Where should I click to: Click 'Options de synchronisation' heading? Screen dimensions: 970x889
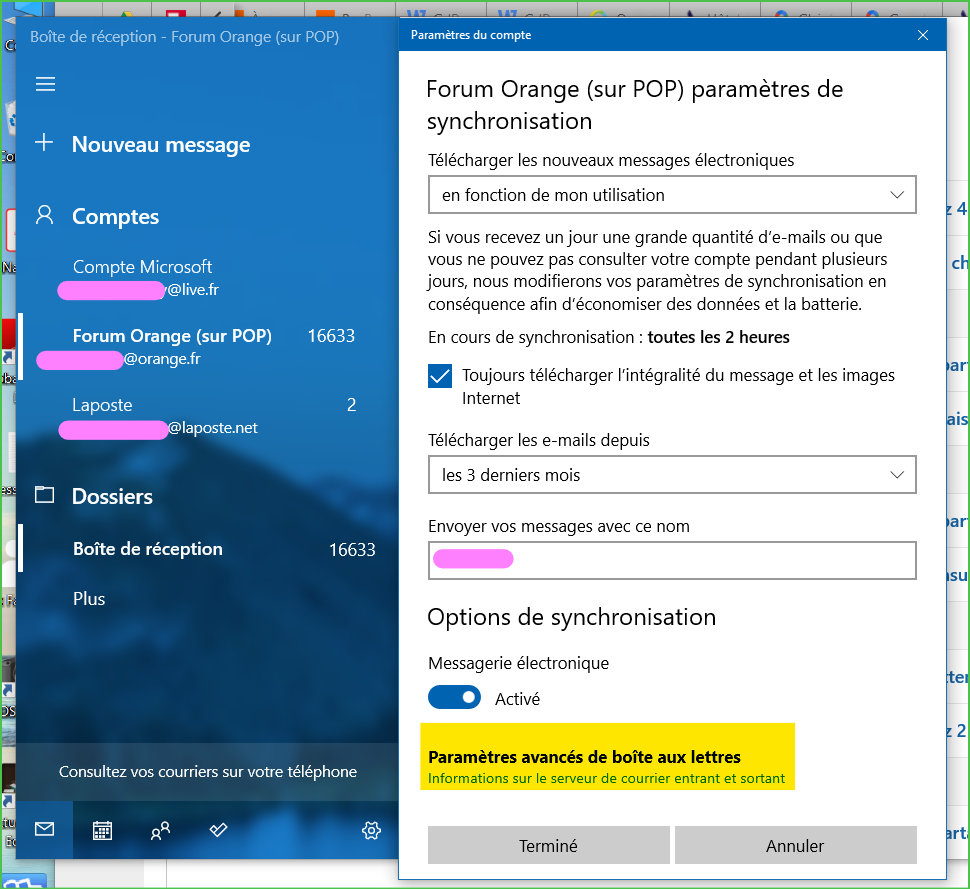pos(572,617)
